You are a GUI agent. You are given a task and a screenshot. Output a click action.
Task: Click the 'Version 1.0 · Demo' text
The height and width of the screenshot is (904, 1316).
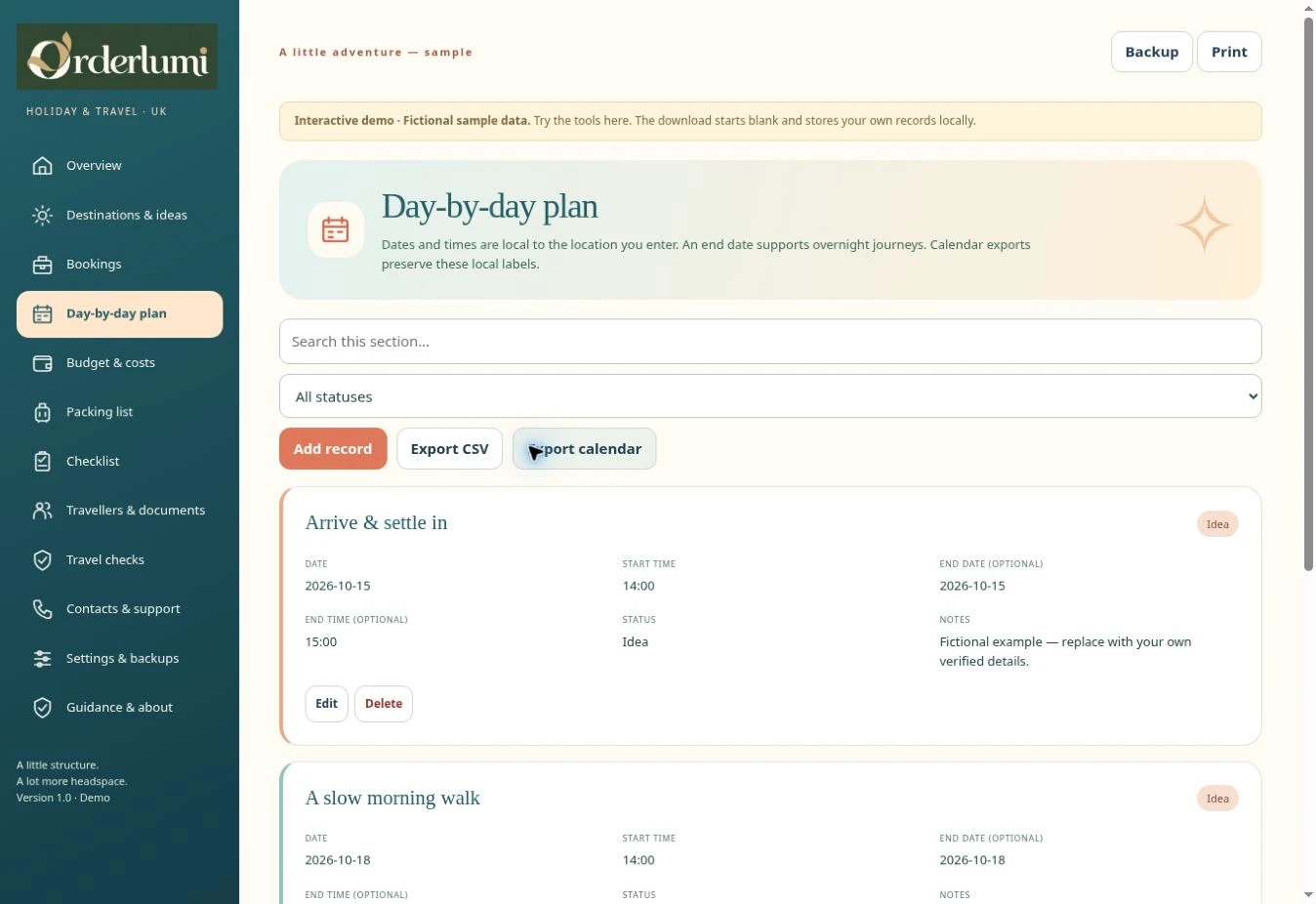[63, 798]
